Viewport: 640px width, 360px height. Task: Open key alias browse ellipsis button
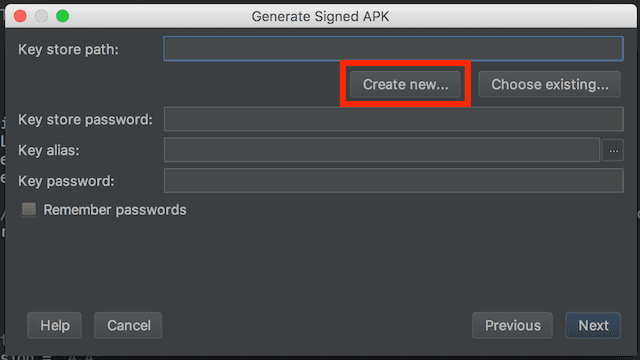pos(613,151)
